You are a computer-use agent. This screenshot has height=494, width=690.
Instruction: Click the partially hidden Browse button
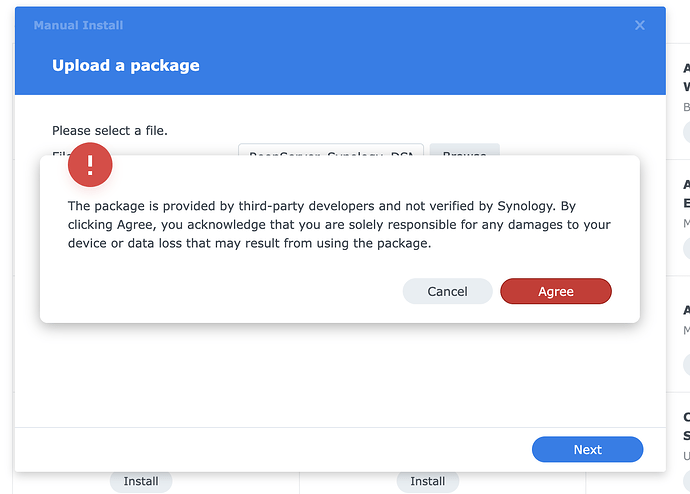[464, 150]
